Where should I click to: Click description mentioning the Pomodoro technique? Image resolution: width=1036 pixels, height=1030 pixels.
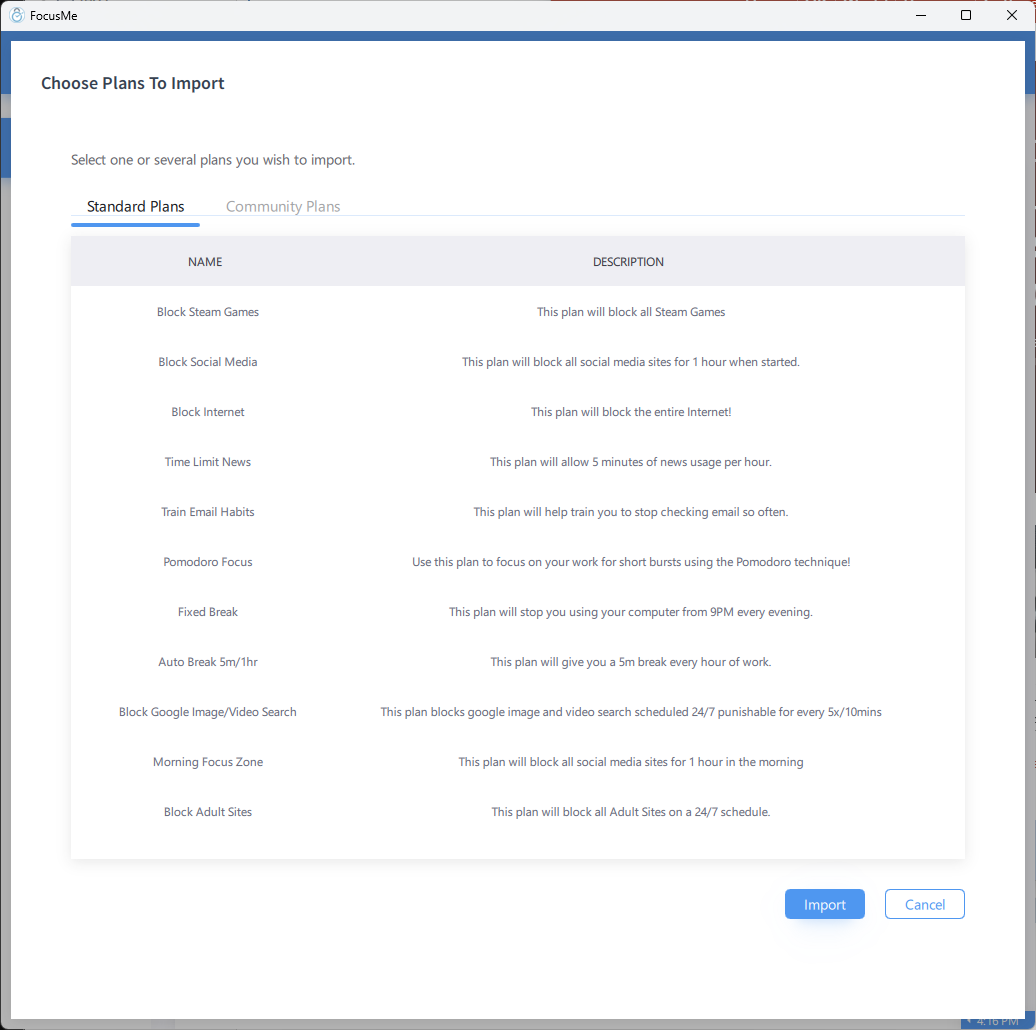pos(630,562)
